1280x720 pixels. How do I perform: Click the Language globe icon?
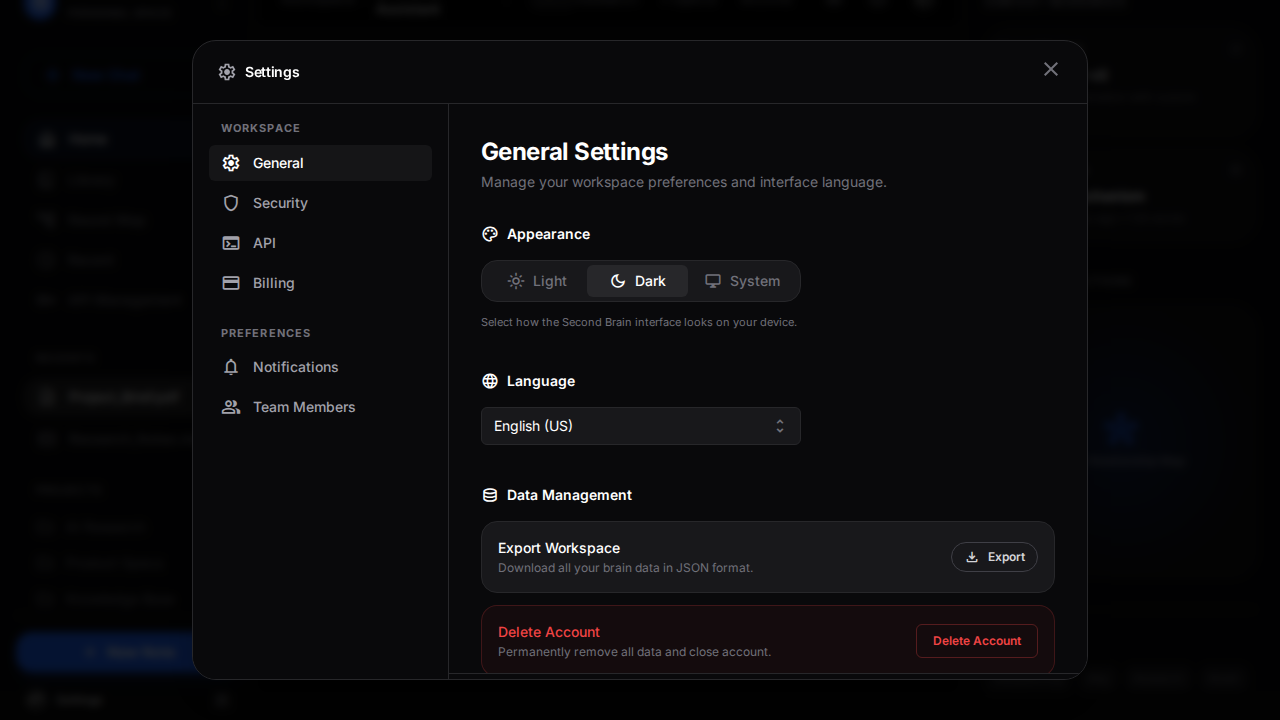pyautogui.click(x=490, y=381)
